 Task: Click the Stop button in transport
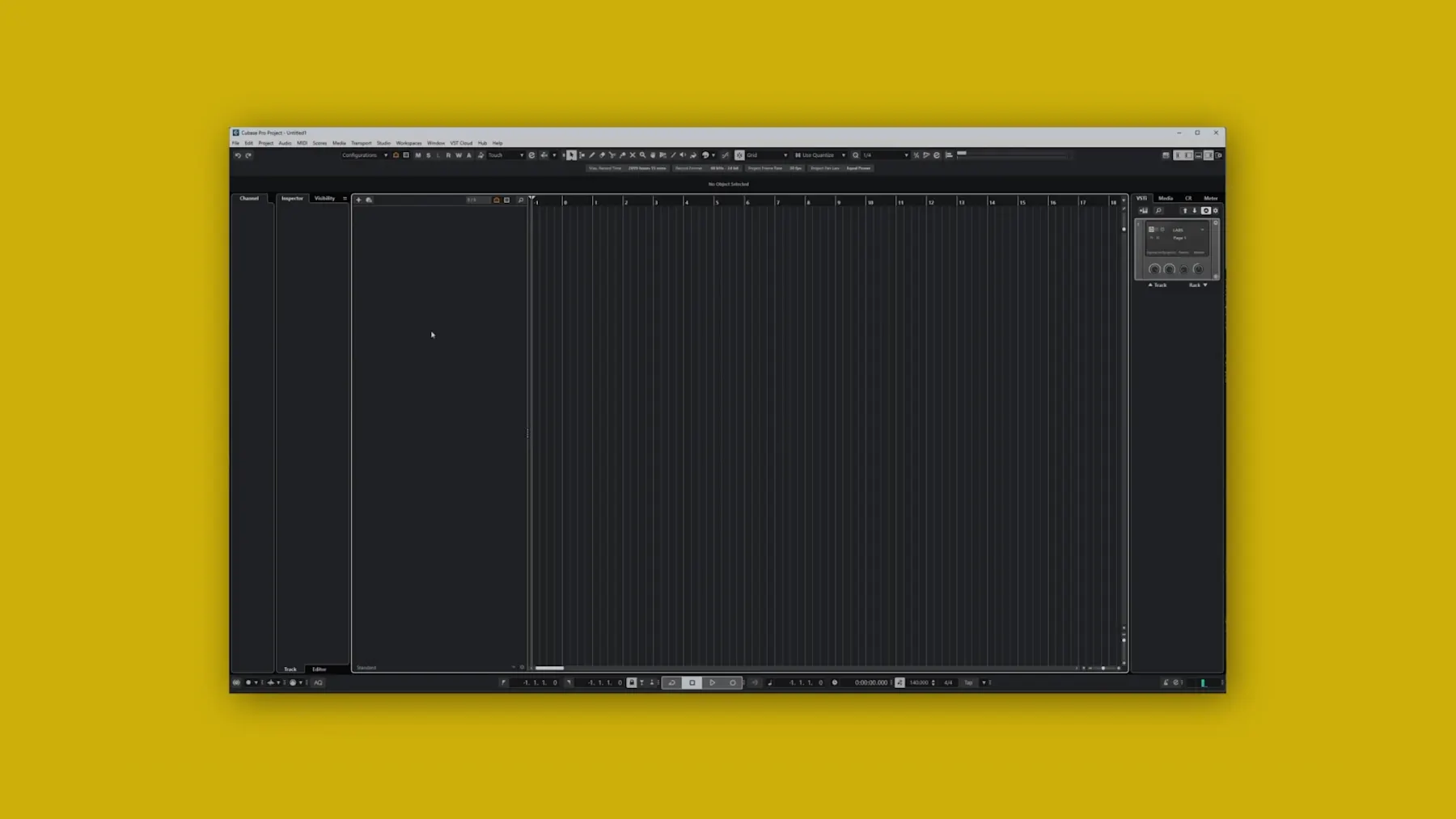tap(692, 682)
